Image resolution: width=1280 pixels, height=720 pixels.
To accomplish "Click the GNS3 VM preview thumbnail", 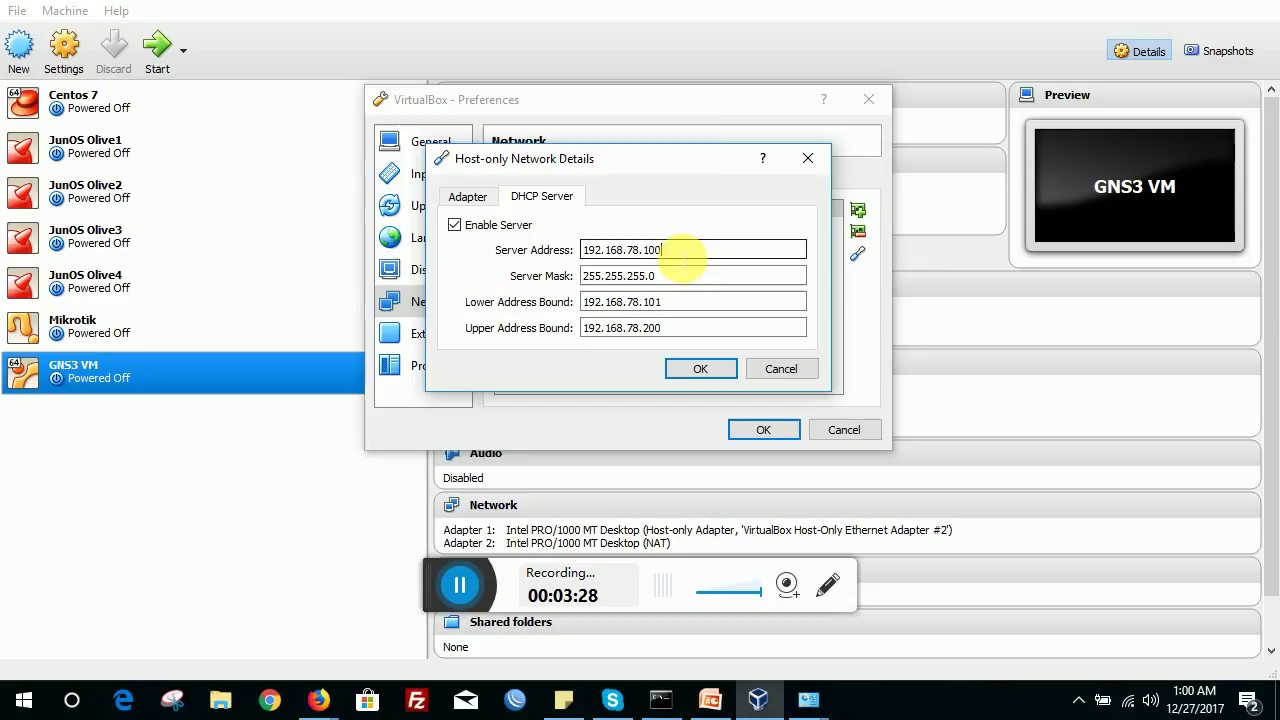I will click(1135, 186).
